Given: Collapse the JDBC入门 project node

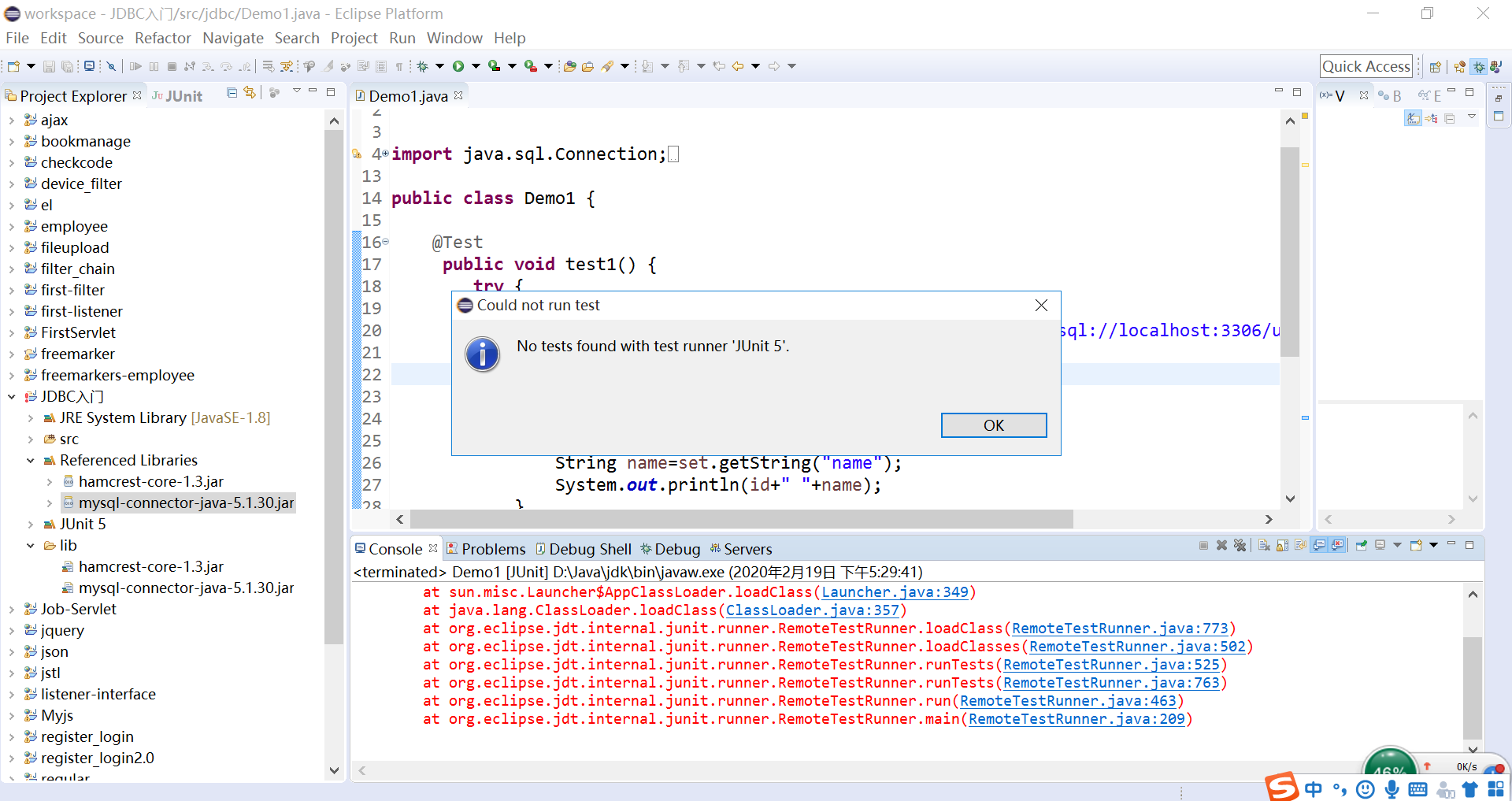Looking at the screenshot, I should 12,397.
